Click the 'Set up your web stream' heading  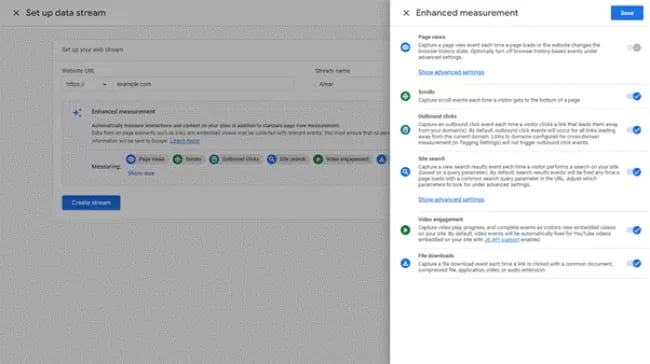pyautogui.click(x=92, y=50)
